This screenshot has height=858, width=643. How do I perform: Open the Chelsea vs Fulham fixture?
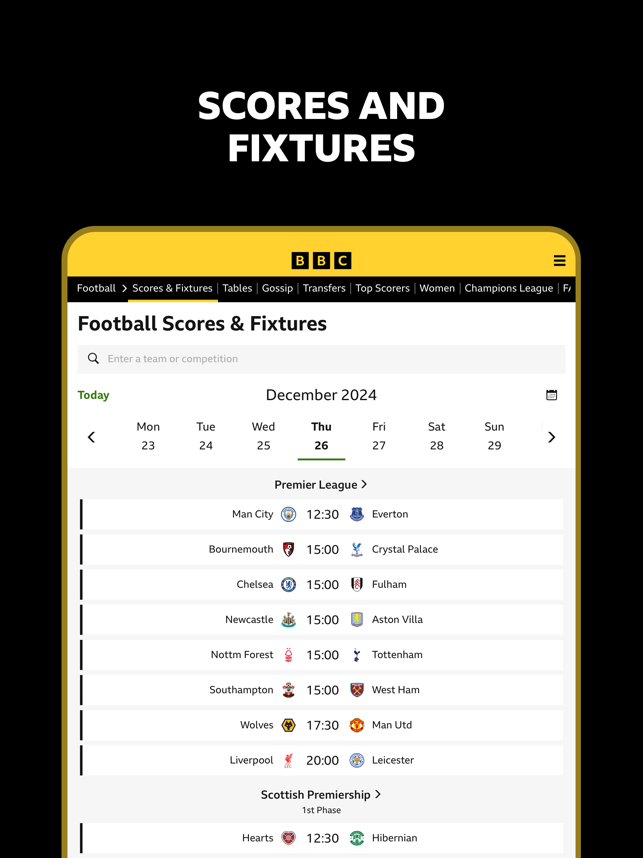click(x=322, y=584)
